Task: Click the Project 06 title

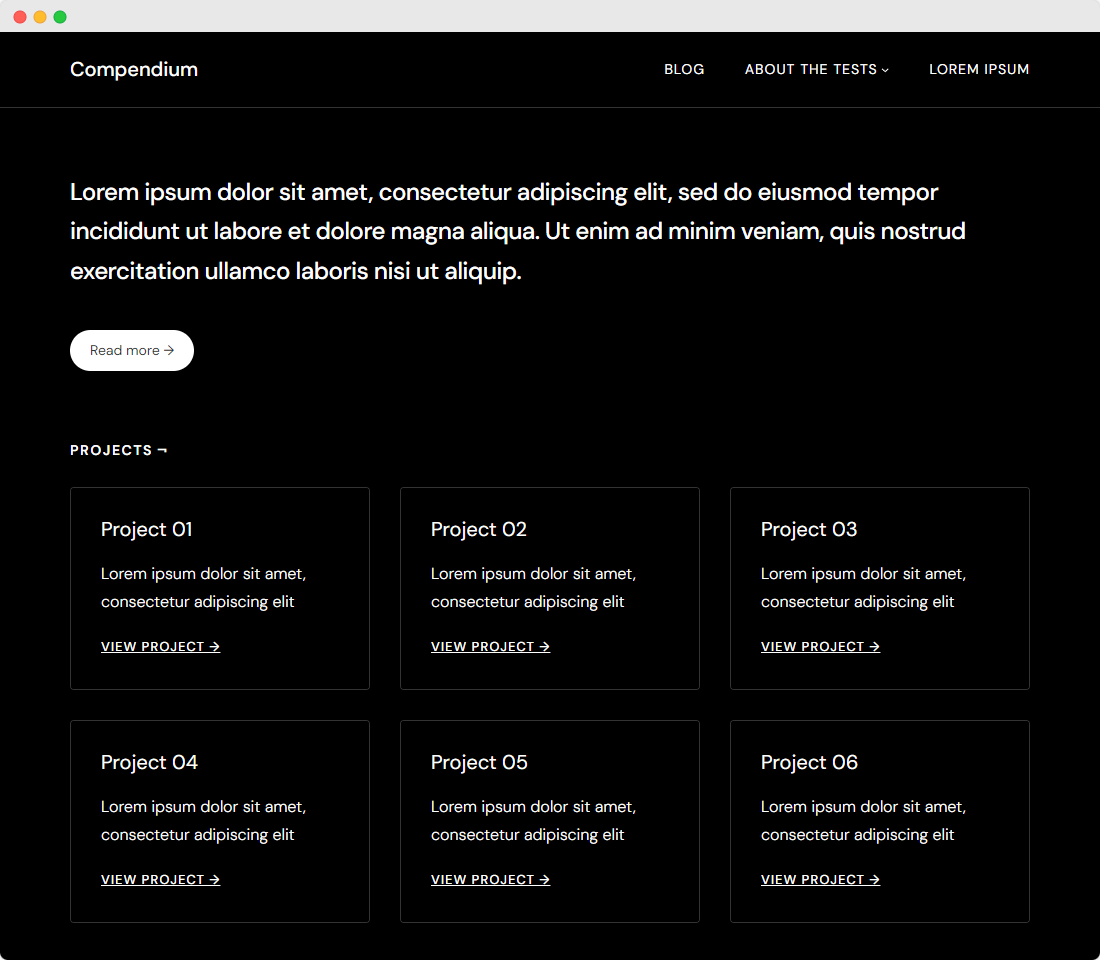Action: coord(810,762)
